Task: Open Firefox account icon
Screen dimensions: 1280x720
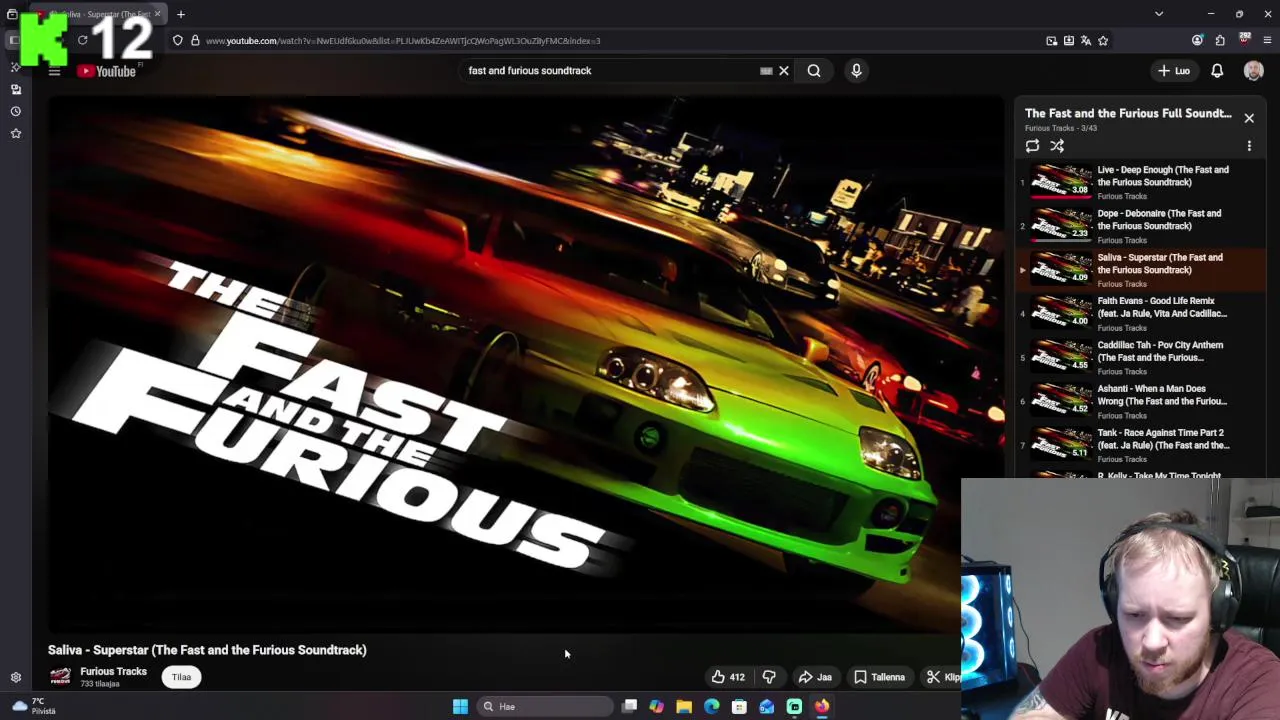Action: click(x=1197, y=41)
